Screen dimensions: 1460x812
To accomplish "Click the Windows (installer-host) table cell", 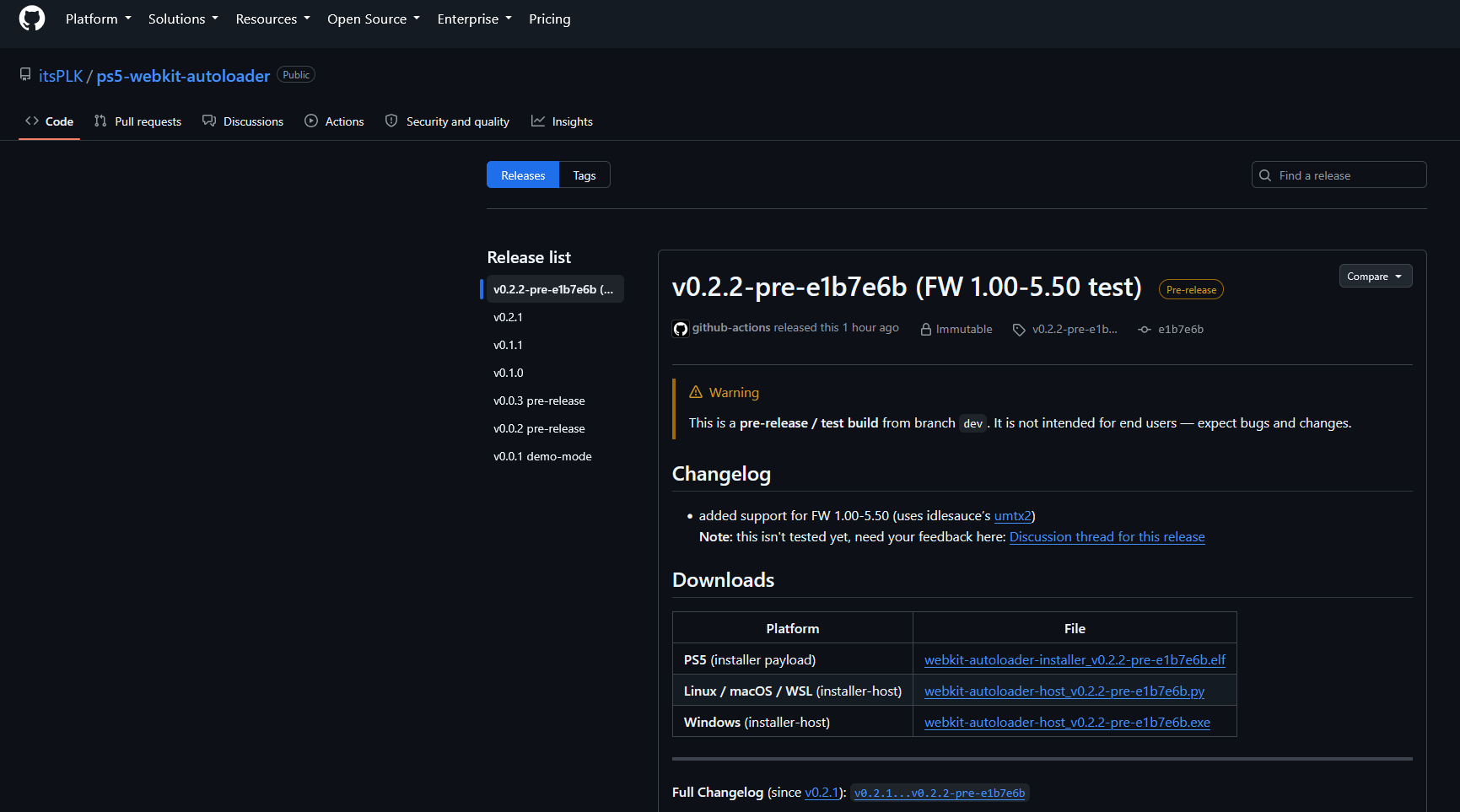I will 793,723.
